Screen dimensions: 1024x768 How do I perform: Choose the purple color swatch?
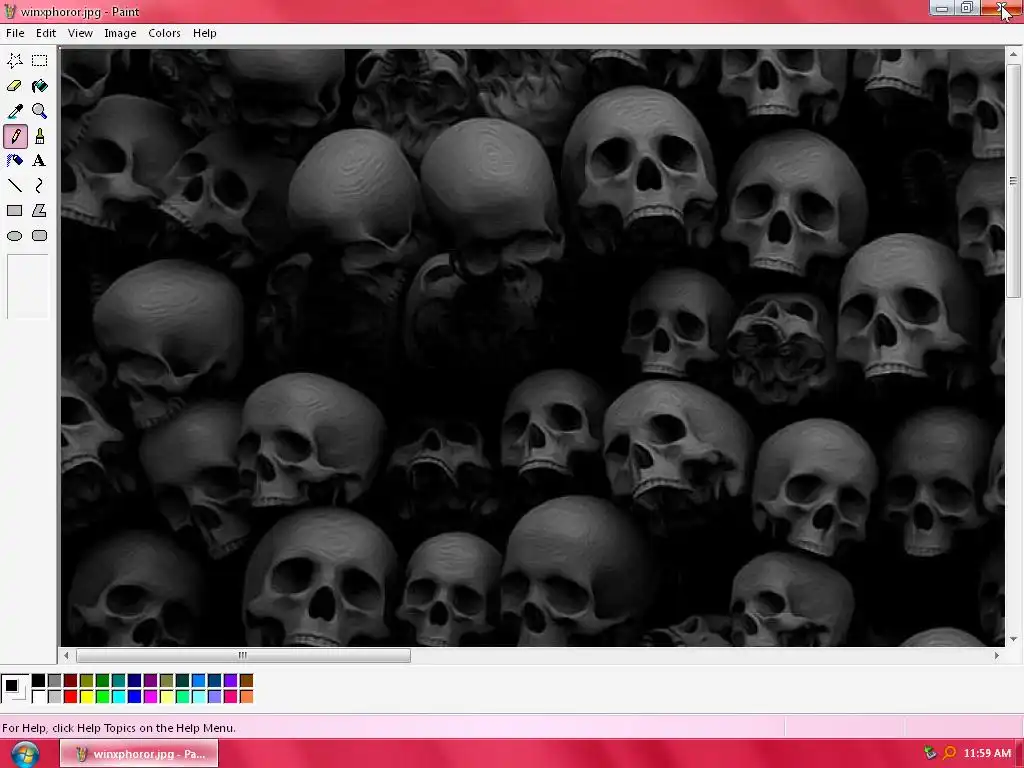(150, 680)
